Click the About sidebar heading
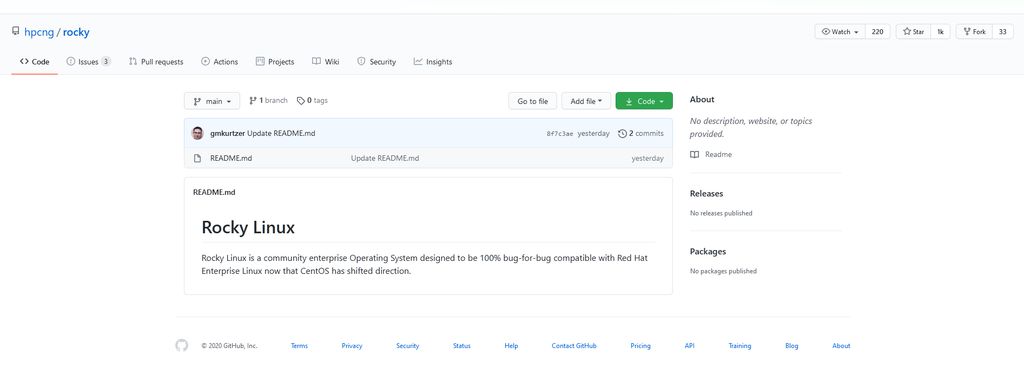Image resolution: width=1024 pixels, height=374 pixels. pyautogui.click(x=702, y=99)
